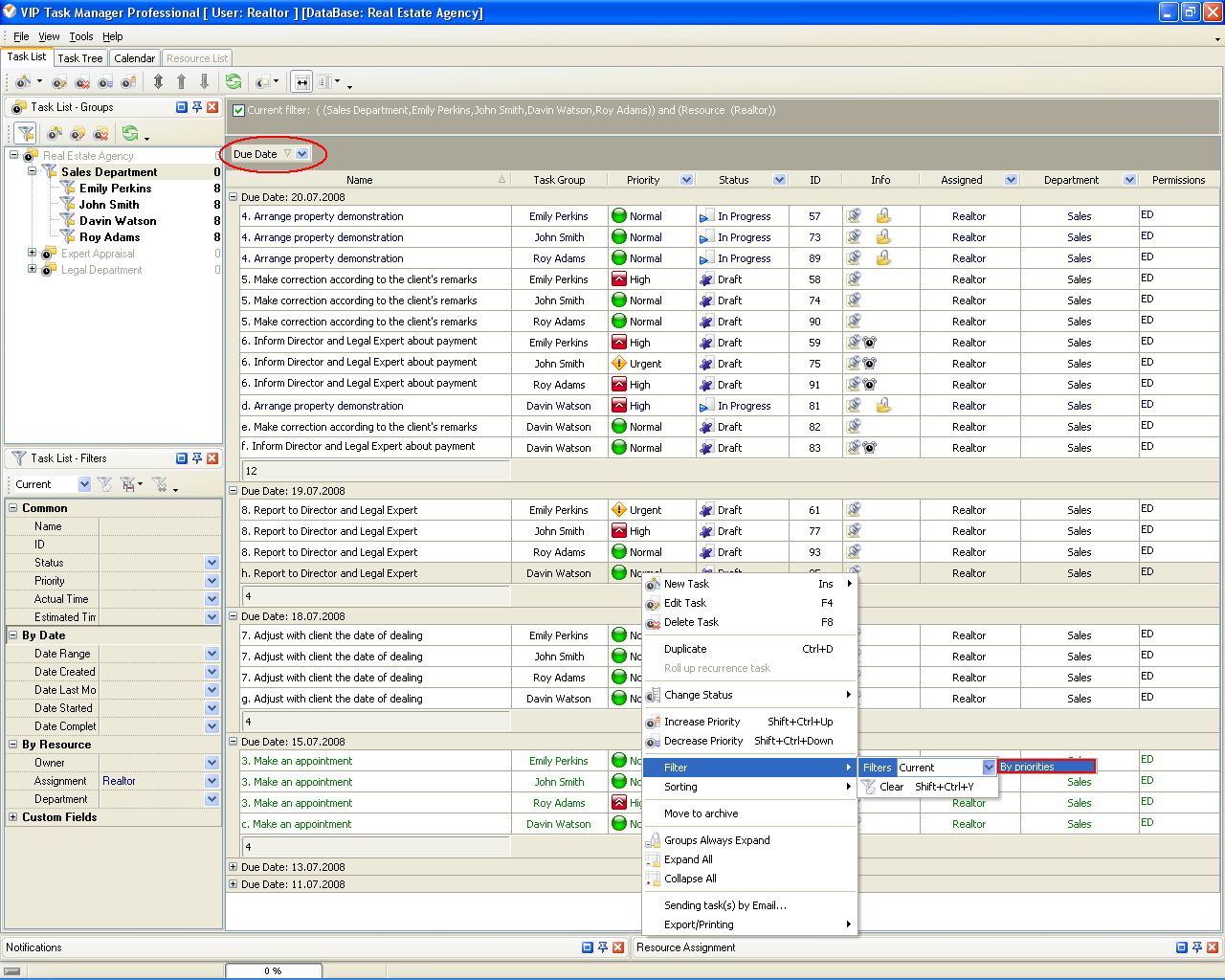Open the Current filter combo box in Filters panel
Screen dimensions: 1225x980
(x=84, y=484)
